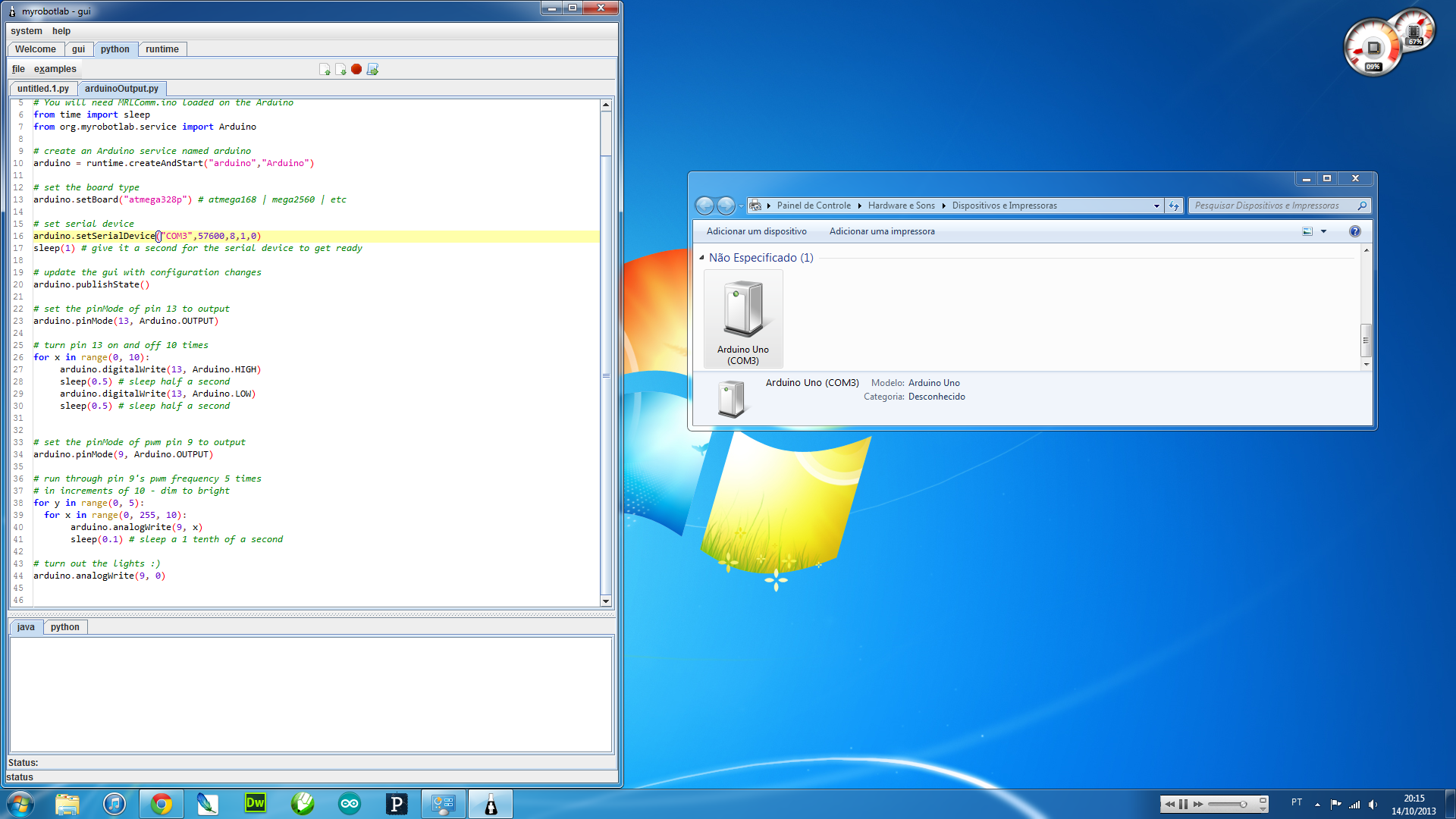Pause playback in the iTunes taskbar toolbar
This screenshot has width=1456, height=819.
pyautogui.click(x=1183, y=804)
